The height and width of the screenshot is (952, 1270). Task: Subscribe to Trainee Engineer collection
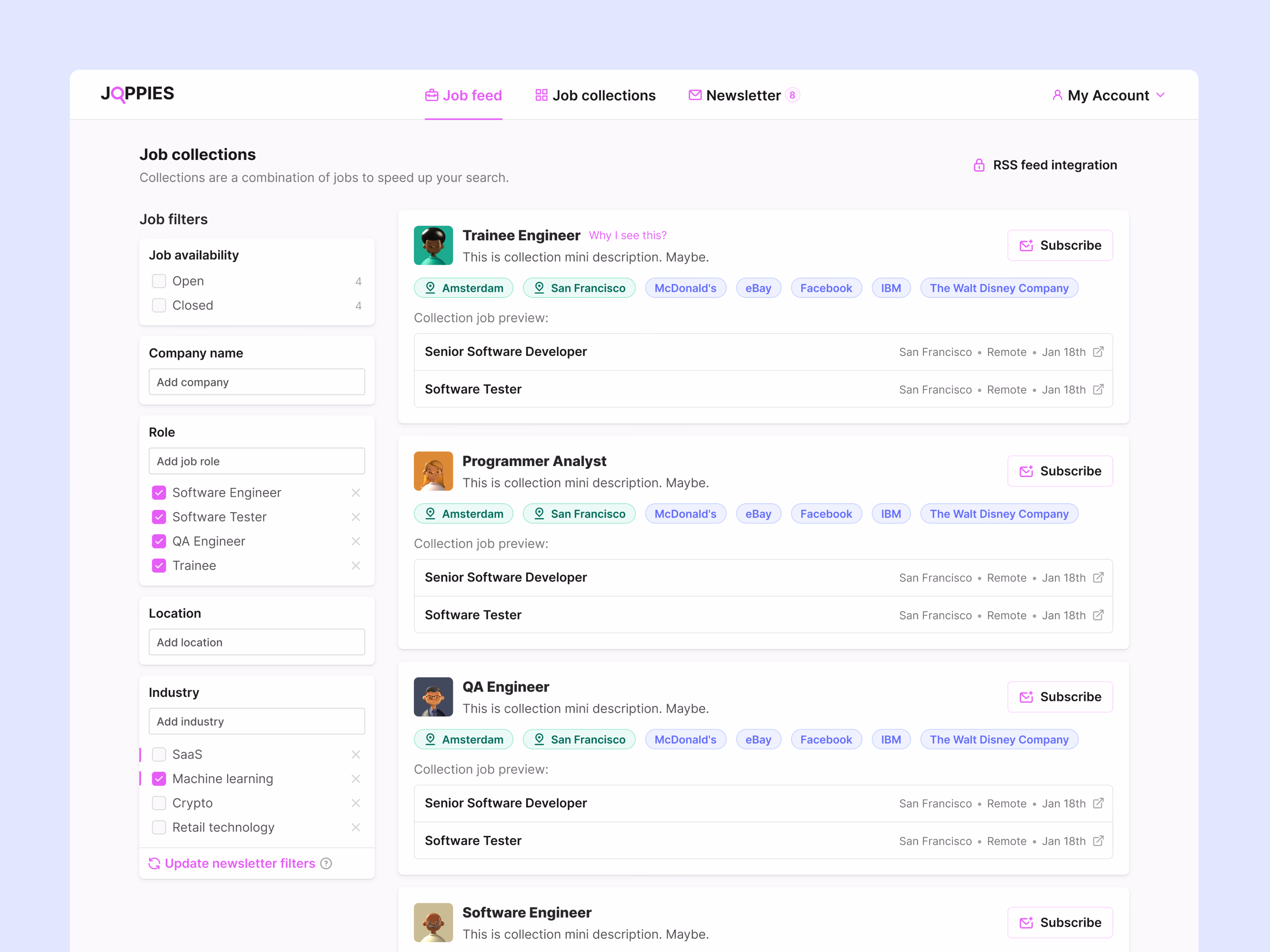point(1060,246)
